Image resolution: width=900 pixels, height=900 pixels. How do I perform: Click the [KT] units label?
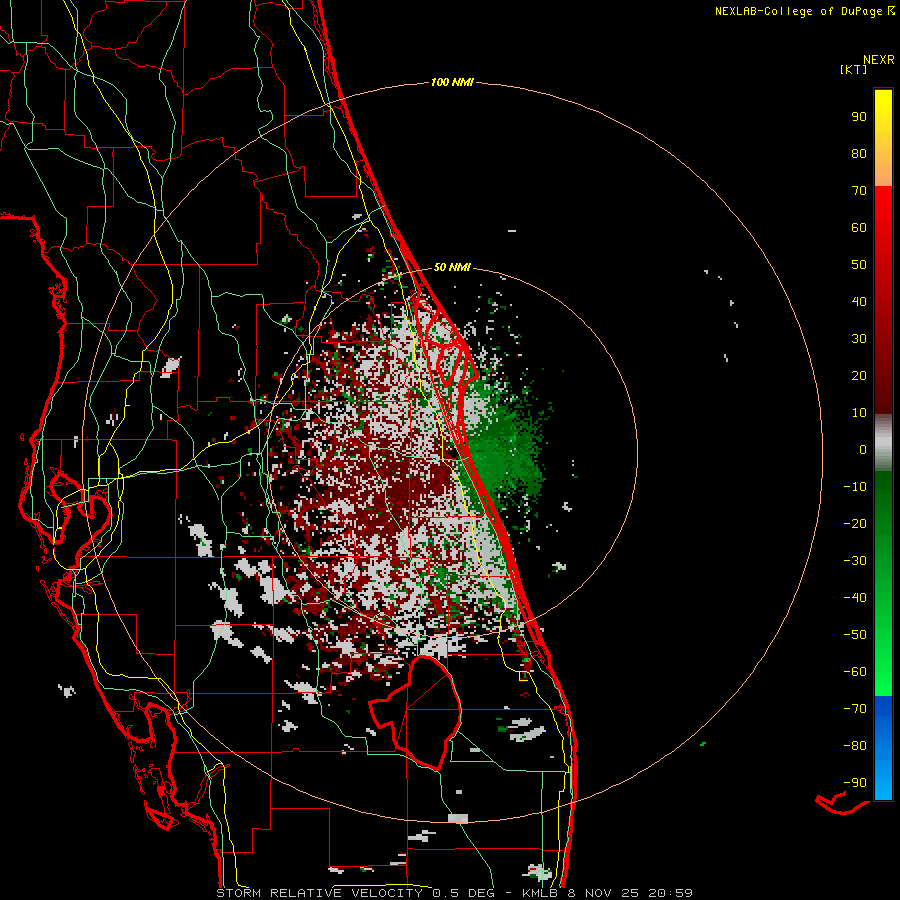853,69
